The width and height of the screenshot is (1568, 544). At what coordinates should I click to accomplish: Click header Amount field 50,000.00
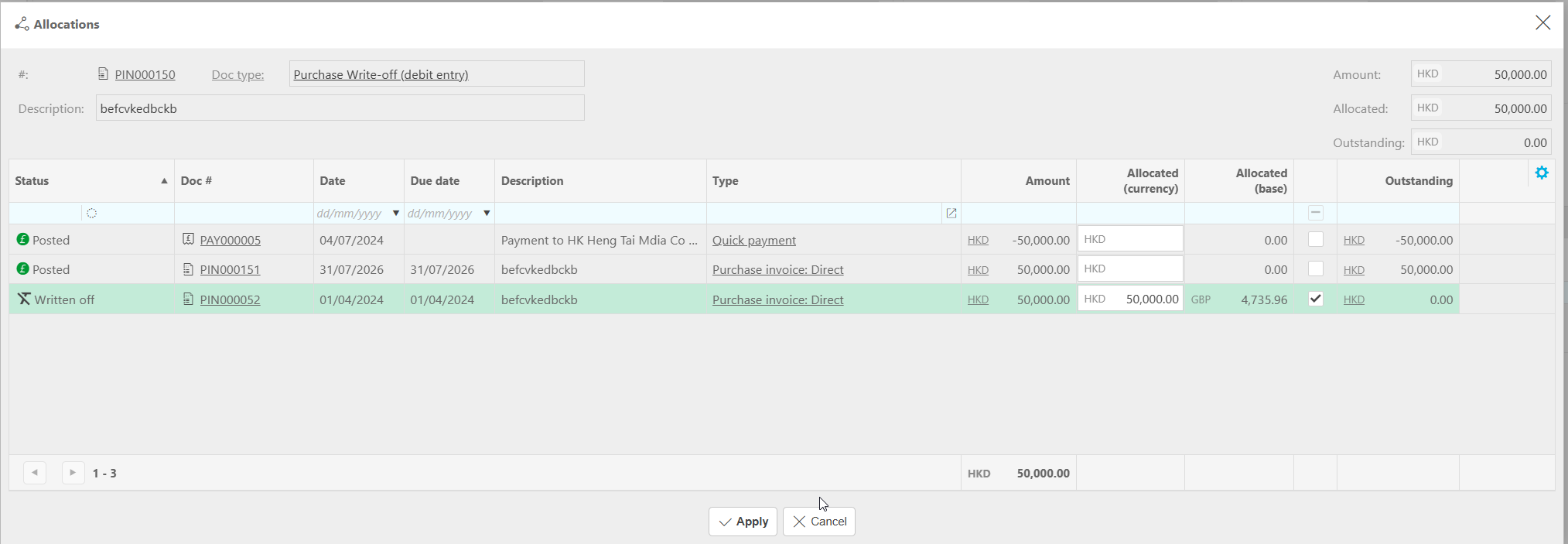point(1481,74)
